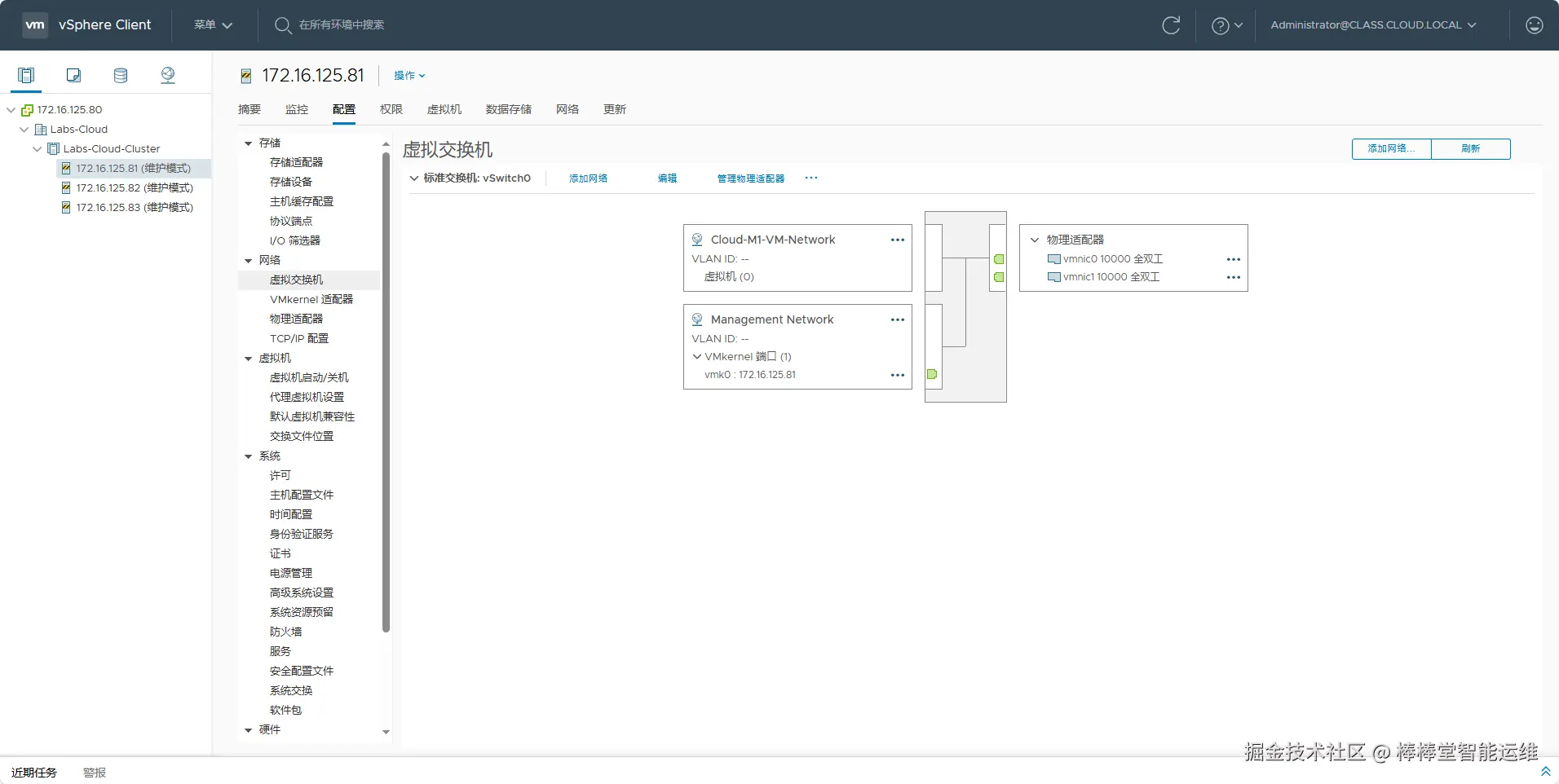Open 防火墙 settings
This screenshot has width=1559, height=784.
(286, 632)
